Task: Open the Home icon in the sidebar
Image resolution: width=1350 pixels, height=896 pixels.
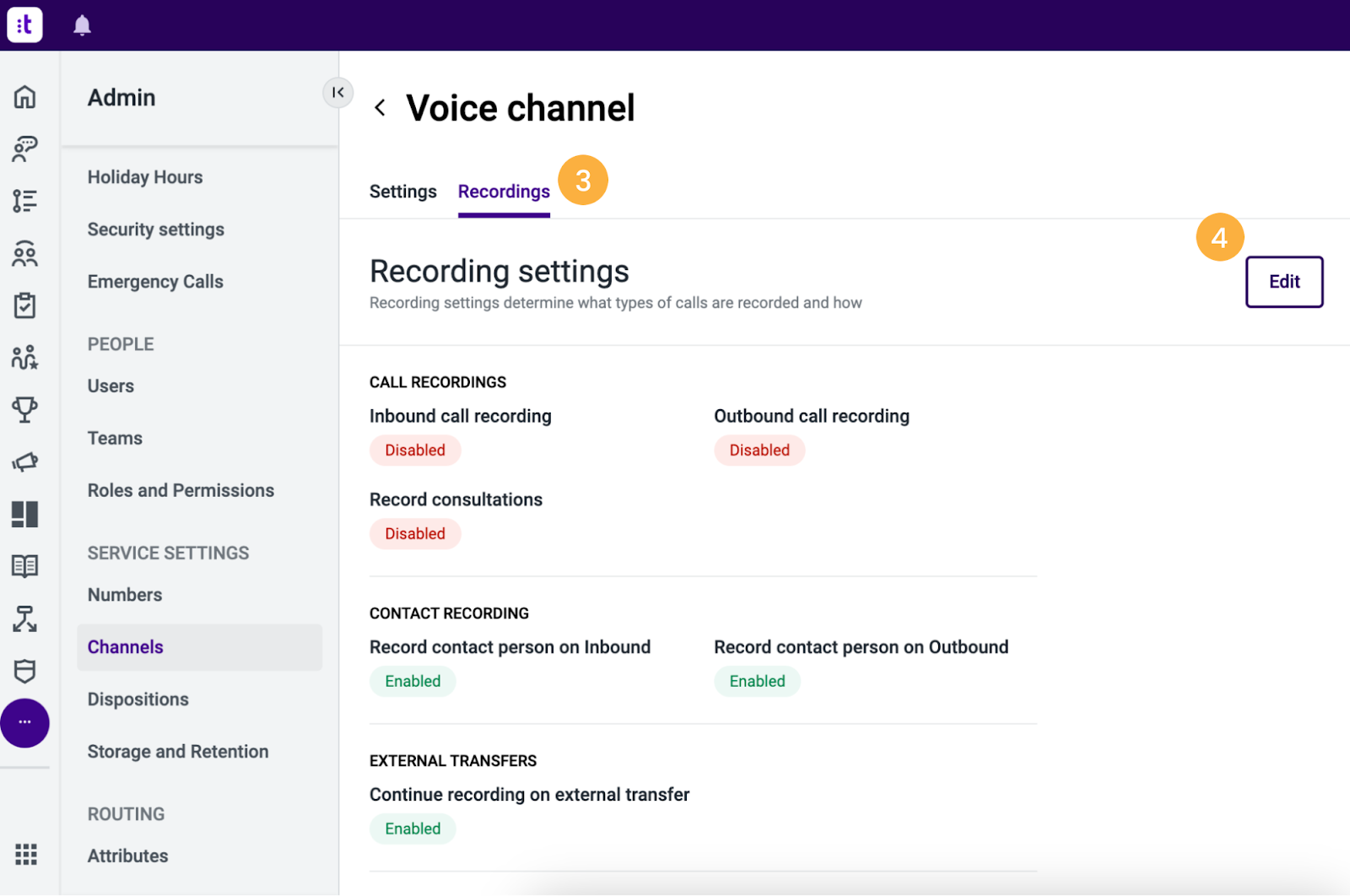Action: point(25,97)
